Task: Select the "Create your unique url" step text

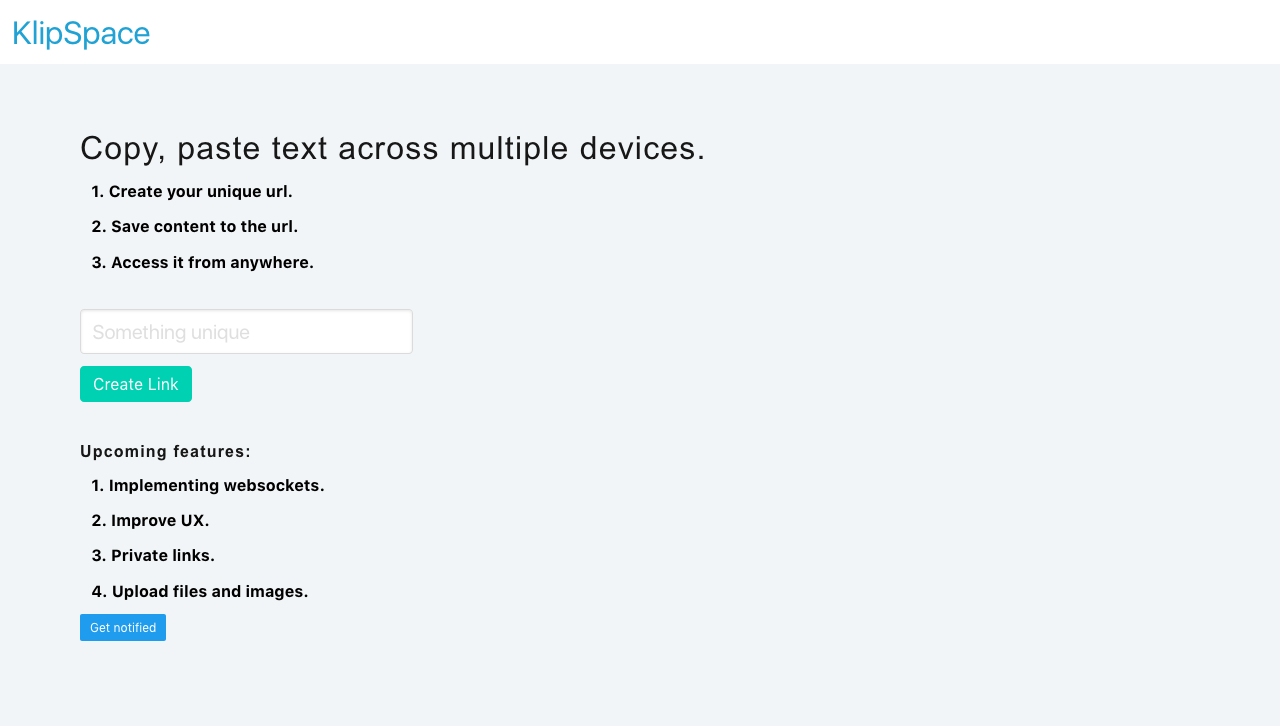Action: 201,191
